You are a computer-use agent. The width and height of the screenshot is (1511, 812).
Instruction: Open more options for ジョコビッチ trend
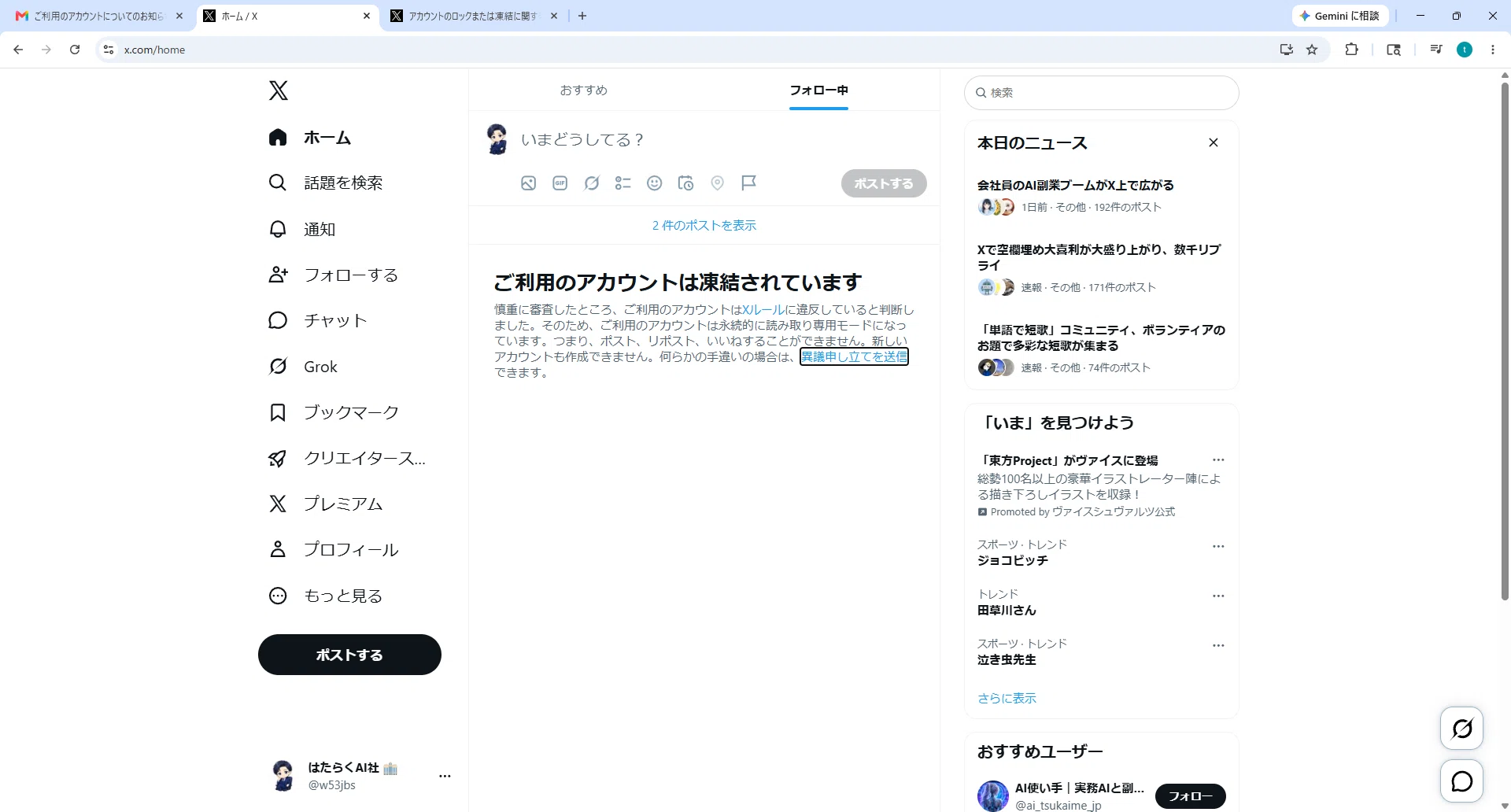1218,546
